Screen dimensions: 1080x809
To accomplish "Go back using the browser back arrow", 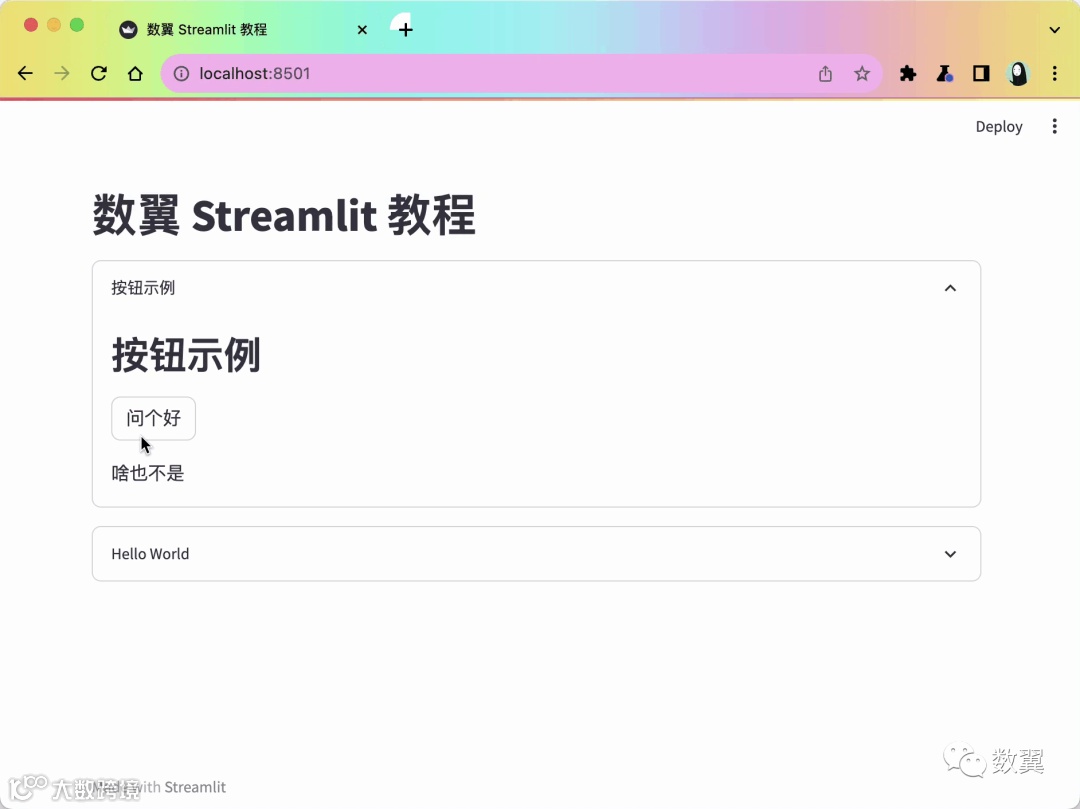I will pyautogui.click(x=25, y=74).
